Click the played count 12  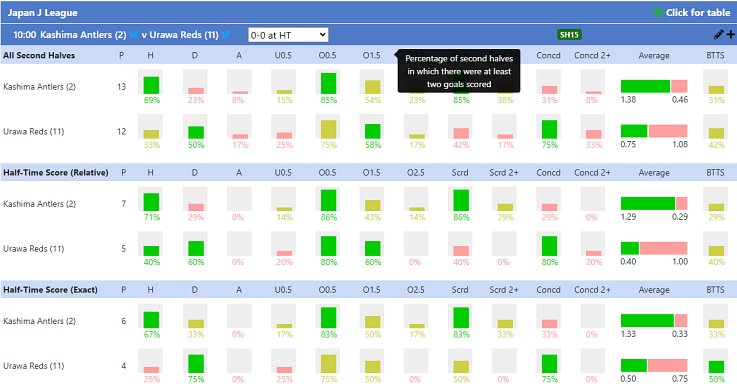click(x=121, y=132)
